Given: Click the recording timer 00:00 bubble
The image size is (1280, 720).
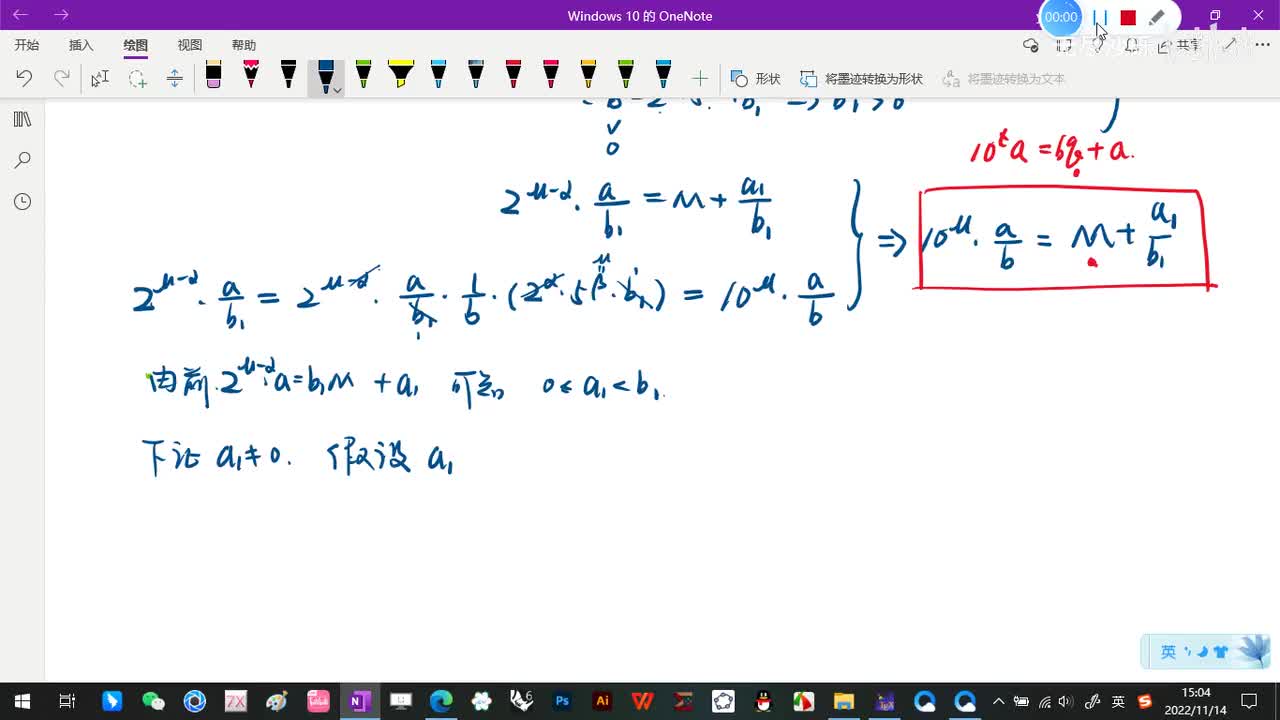Looking at the screenshot, I should tap(1061, 17).
